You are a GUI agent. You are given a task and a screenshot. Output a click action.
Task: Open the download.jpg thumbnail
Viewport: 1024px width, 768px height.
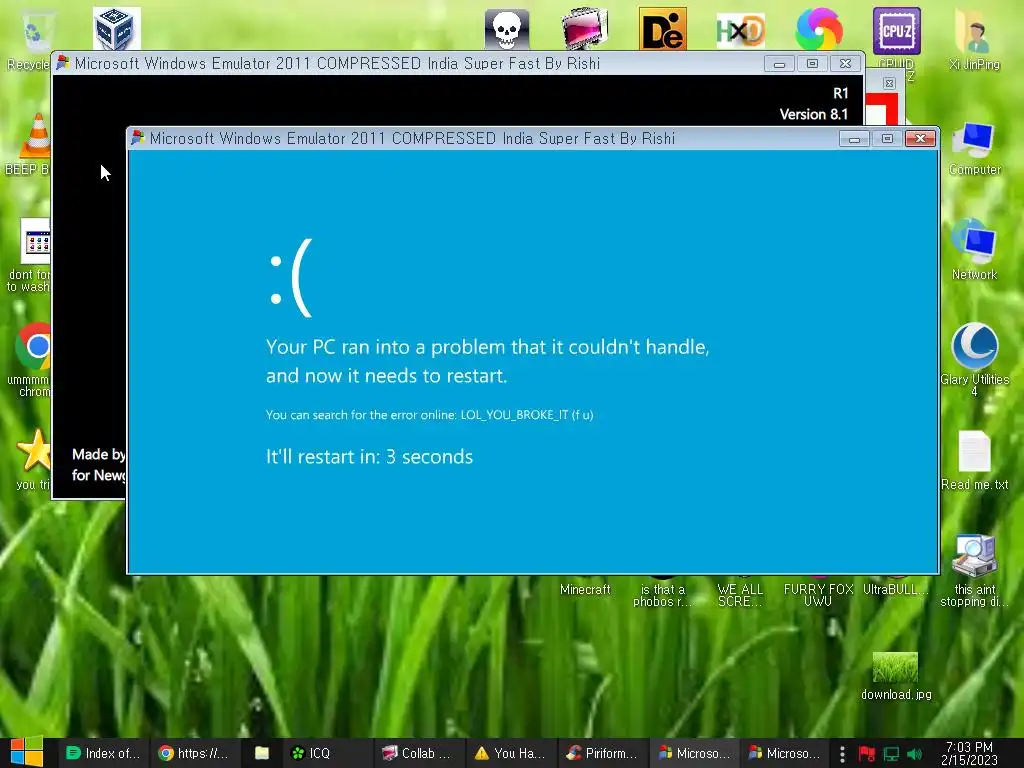(x=896, y=676)
